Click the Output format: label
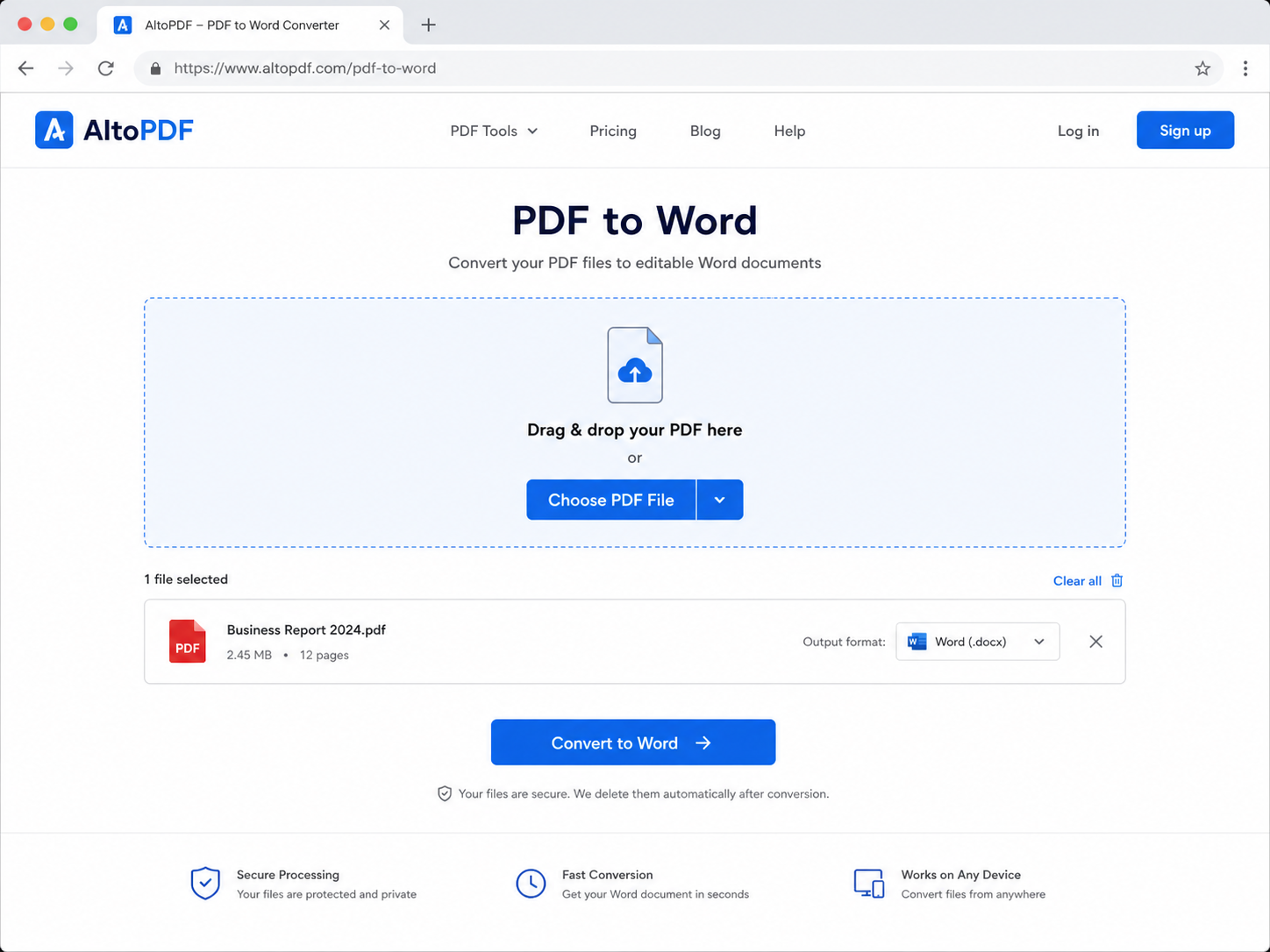Viewport: 1270px width, 952px height. 844,642
